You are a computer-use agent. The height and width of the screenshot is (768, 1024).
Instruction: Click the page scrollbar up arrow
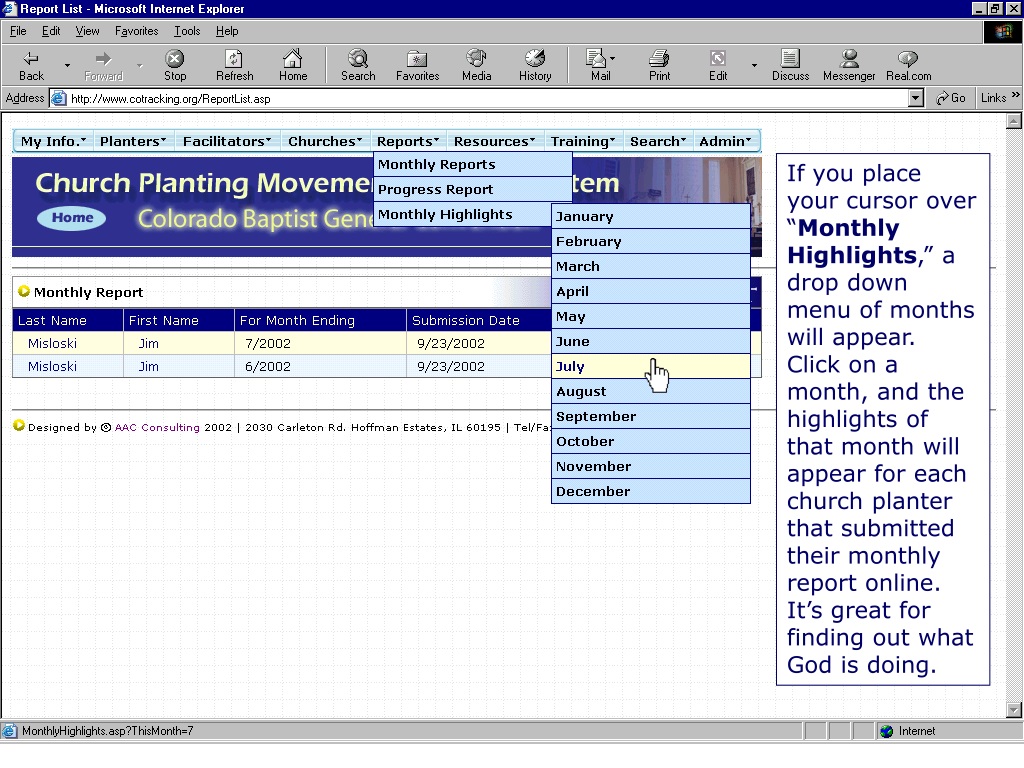tap(1014, 121)
